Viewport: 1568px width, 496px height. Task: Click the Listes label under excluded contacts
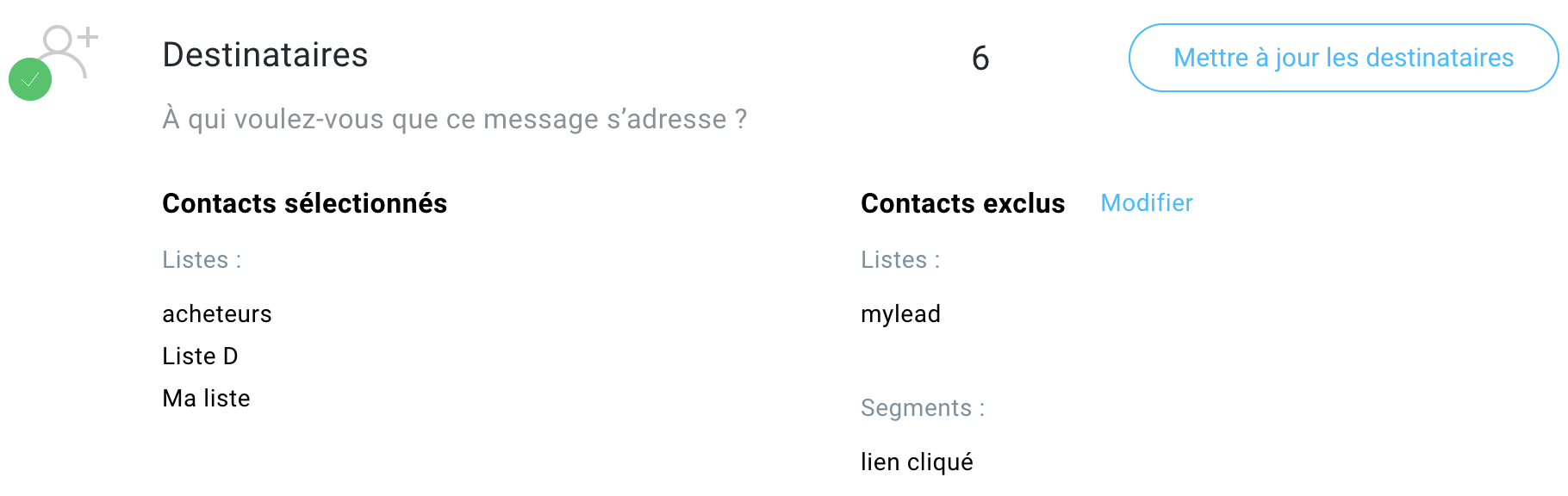pos(899,259)
